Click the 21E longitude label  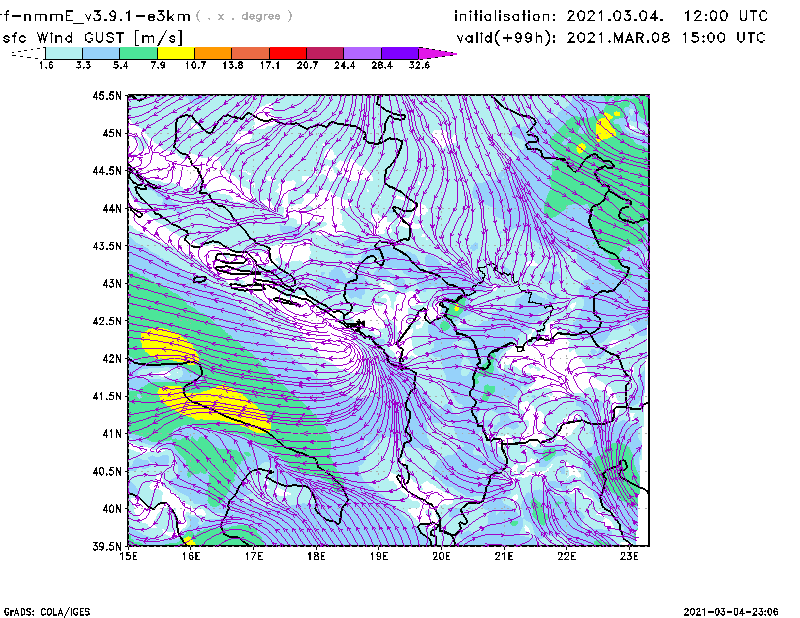tap(504, 556)
